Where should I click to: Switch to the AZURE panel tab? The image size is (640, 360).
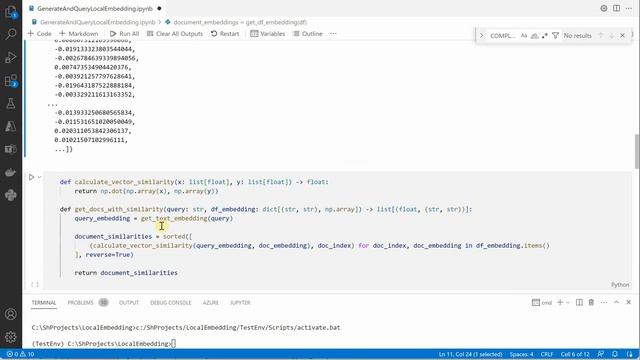[211, 302]
